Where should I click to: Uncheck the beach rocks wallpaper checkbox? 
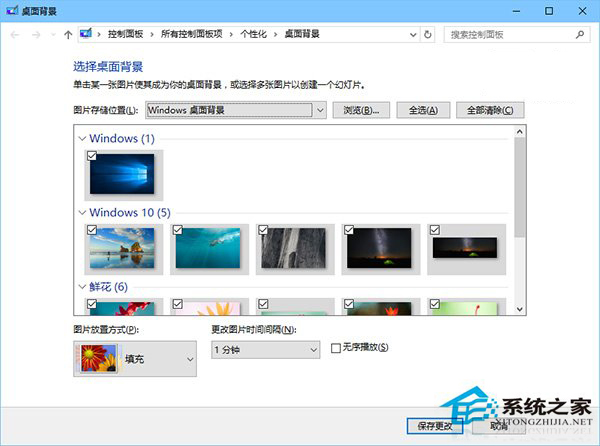[92, 230]
